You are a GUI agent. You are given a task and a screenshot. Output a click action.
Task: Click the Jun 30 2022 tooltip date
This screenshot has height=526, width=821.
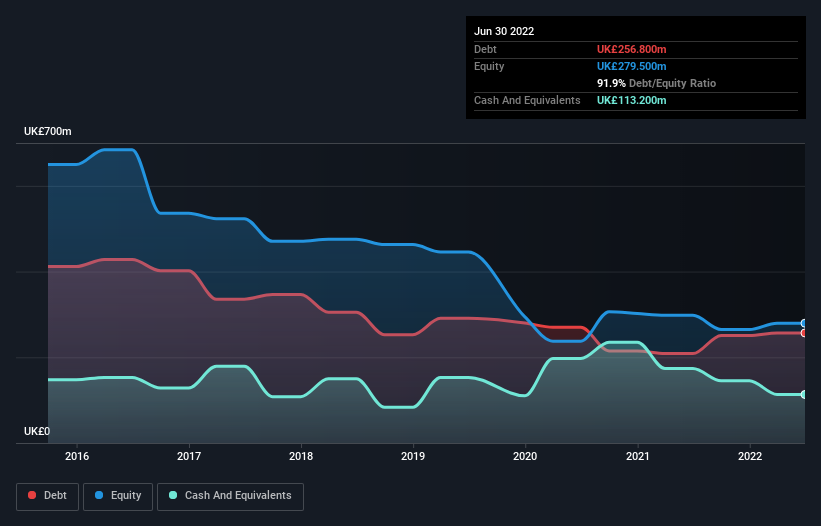tap(504, 31)
